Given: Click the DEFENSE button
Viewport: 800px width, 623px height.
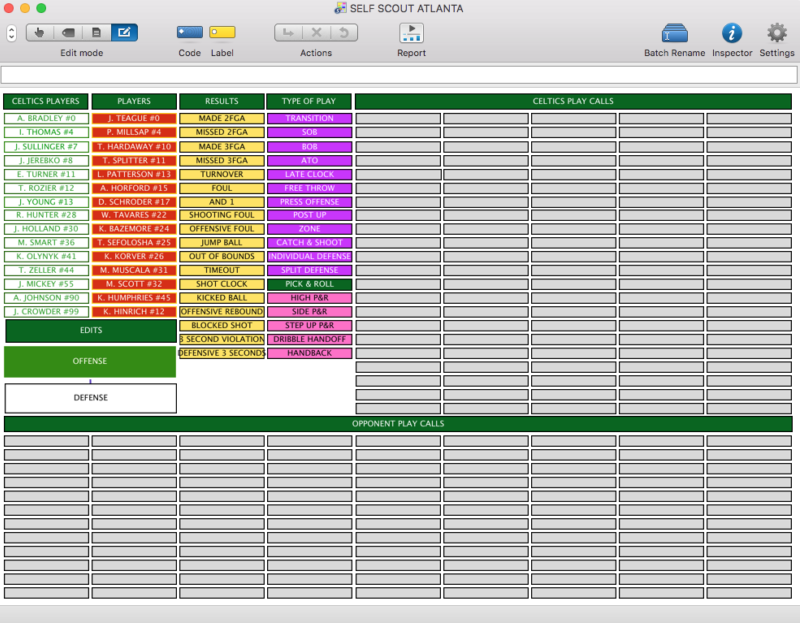Looking at the screenshot, I should point(91,398).
